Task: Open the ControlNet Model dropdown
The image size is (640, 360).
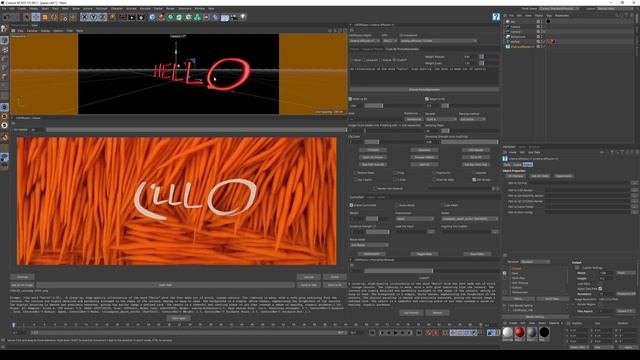Action: pos(470,219)
